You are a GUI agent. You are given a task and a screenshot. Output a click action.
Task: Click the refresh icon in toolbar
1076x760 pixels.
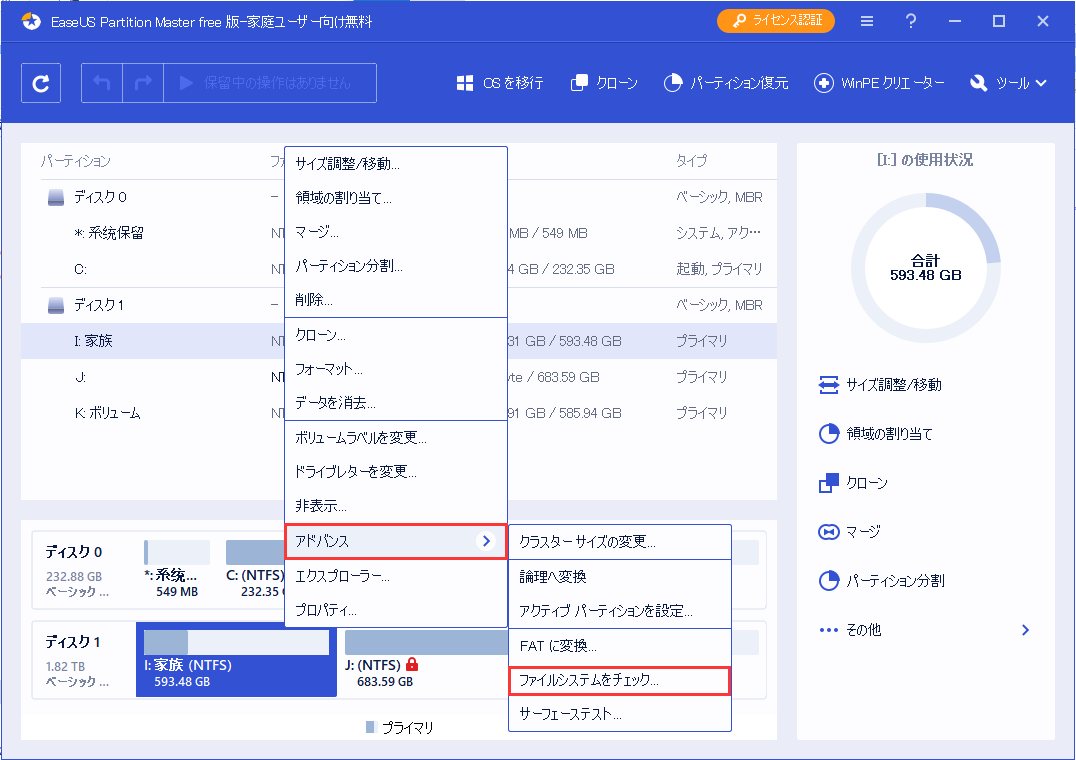tap(41, 83)
